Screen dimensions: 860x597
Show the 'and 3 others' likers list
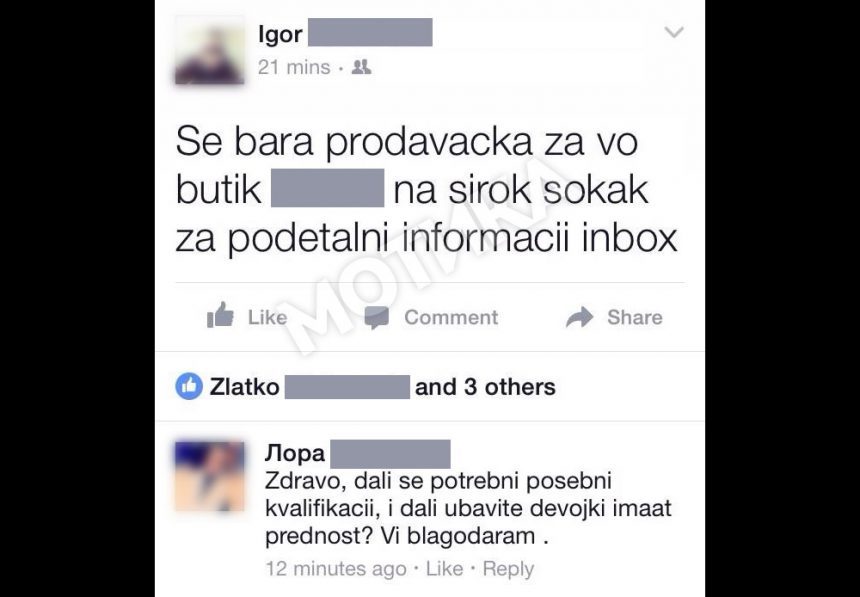[x=485, y=387]
